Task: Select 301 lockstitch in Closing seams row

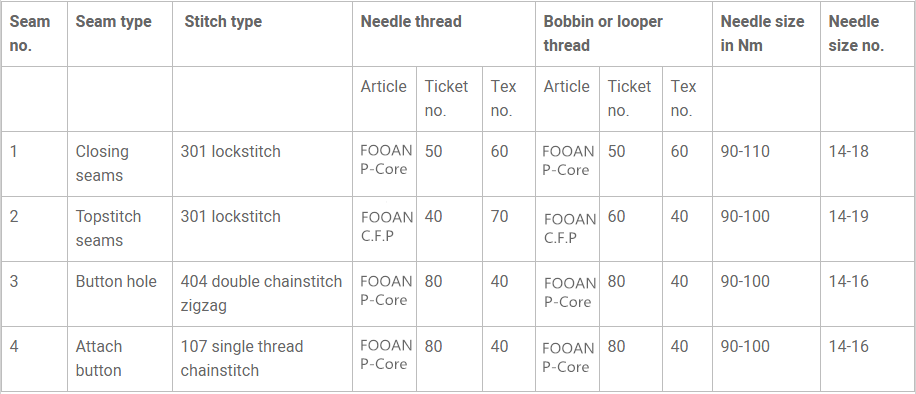Action: pyautogui.click(x=262, y=164)
